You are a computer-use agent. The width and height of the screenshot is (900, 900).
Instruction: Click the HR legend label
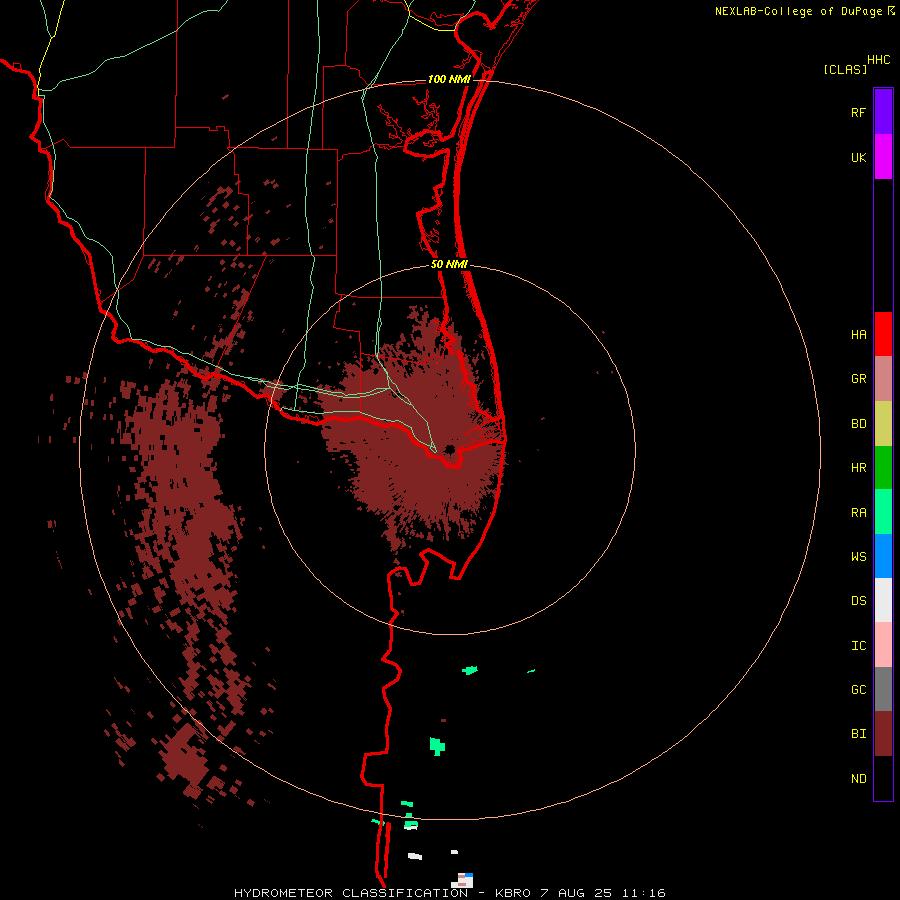858,468
